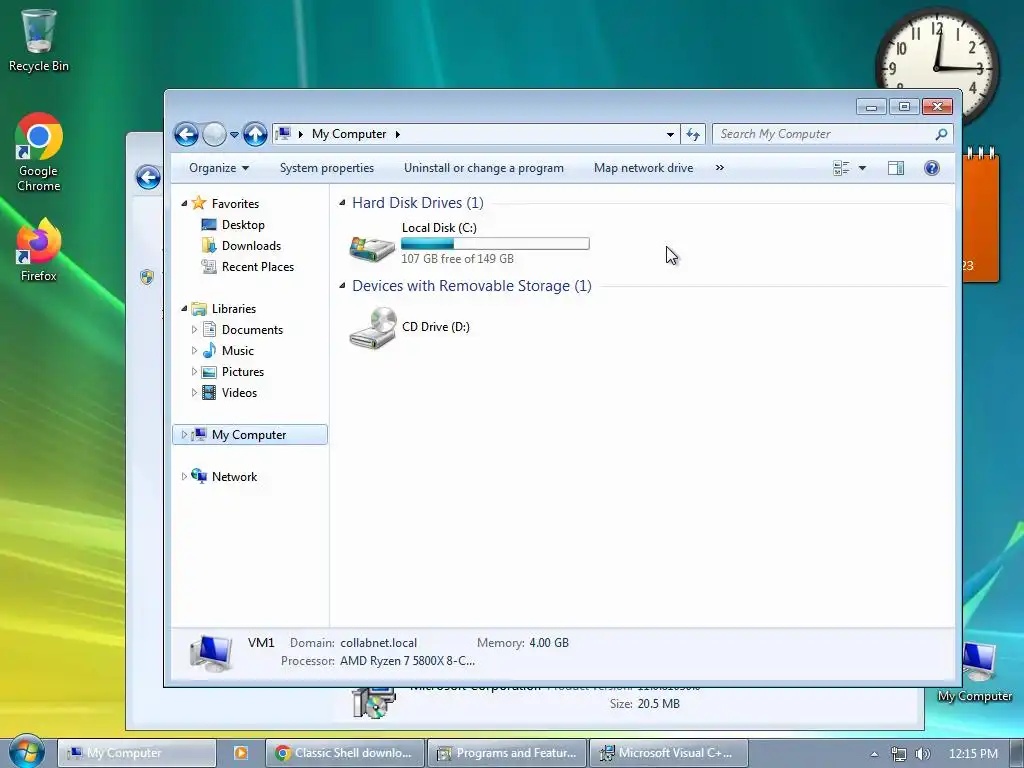Click Local Disk (C:) usage bar
This screenshot has width=1024, height=768.
click(495, 244)
